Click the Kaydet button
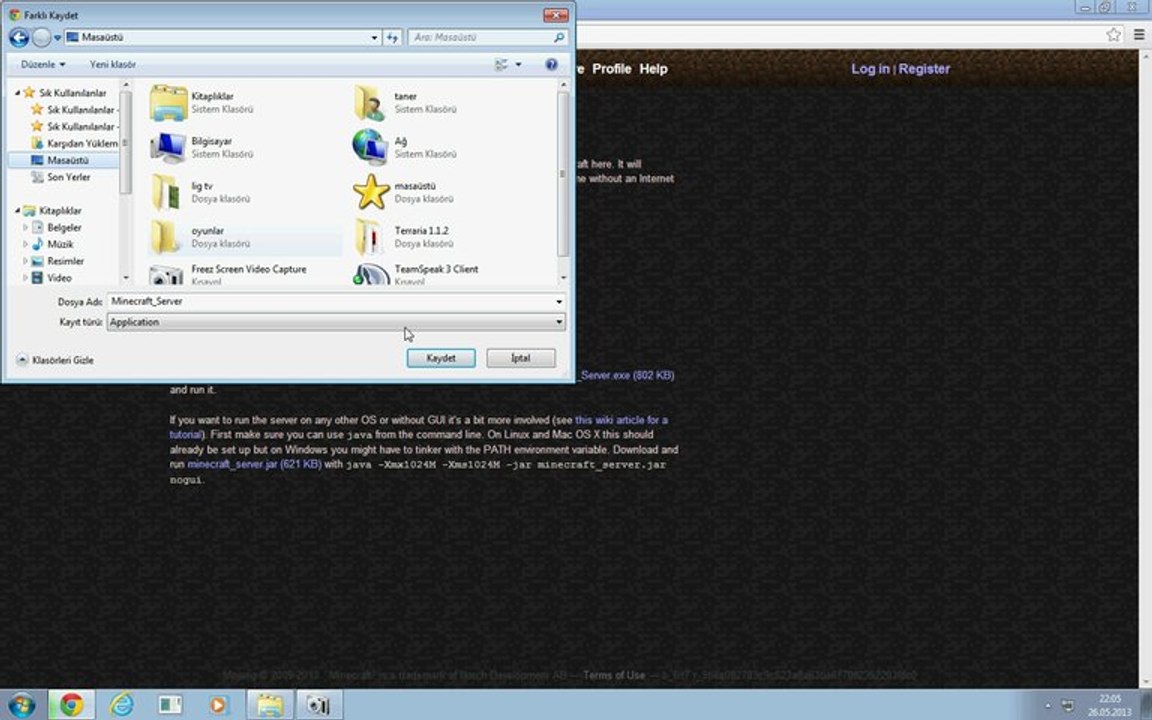Viewport: 1152px width, 720px height. (x=441, y=358)
